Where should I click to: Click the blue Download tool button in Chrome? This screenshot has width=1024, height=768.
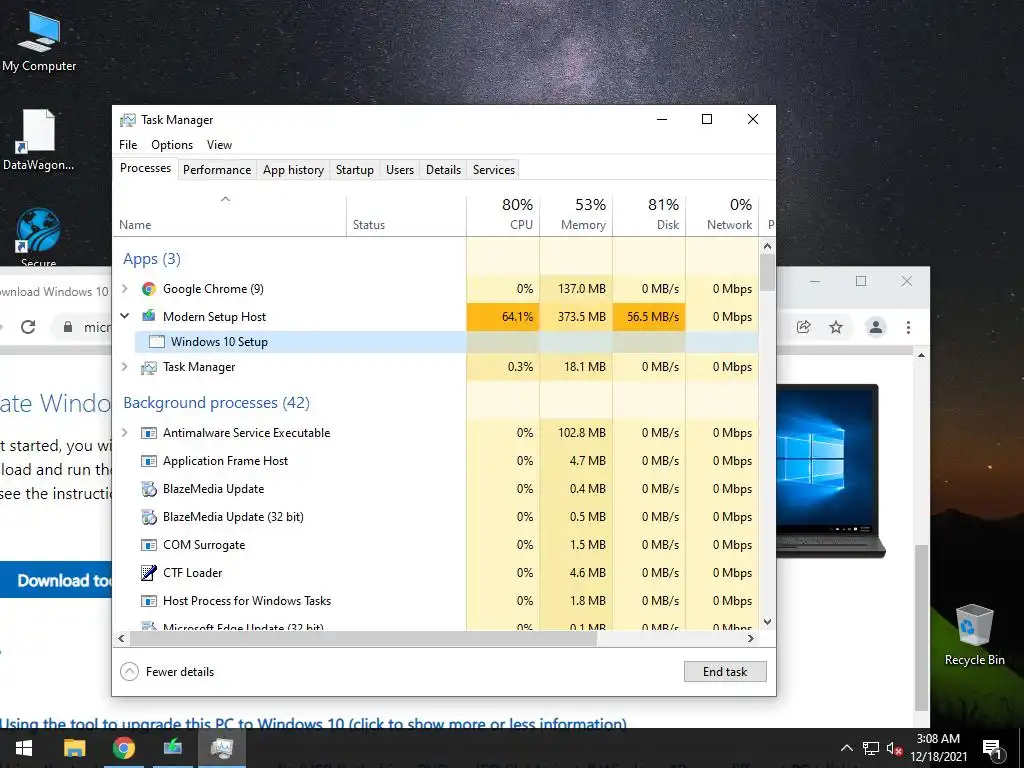56,580
